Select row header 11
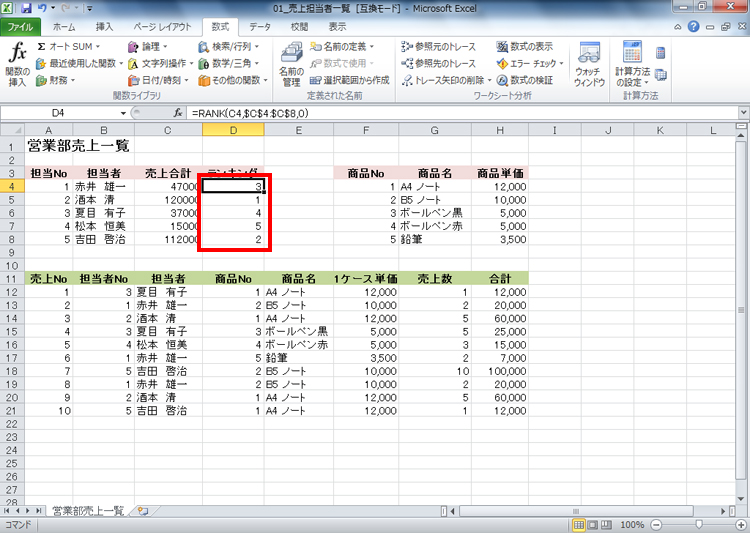Image resolution: width=750 pixels, height=533 pixels. [12, 279]
